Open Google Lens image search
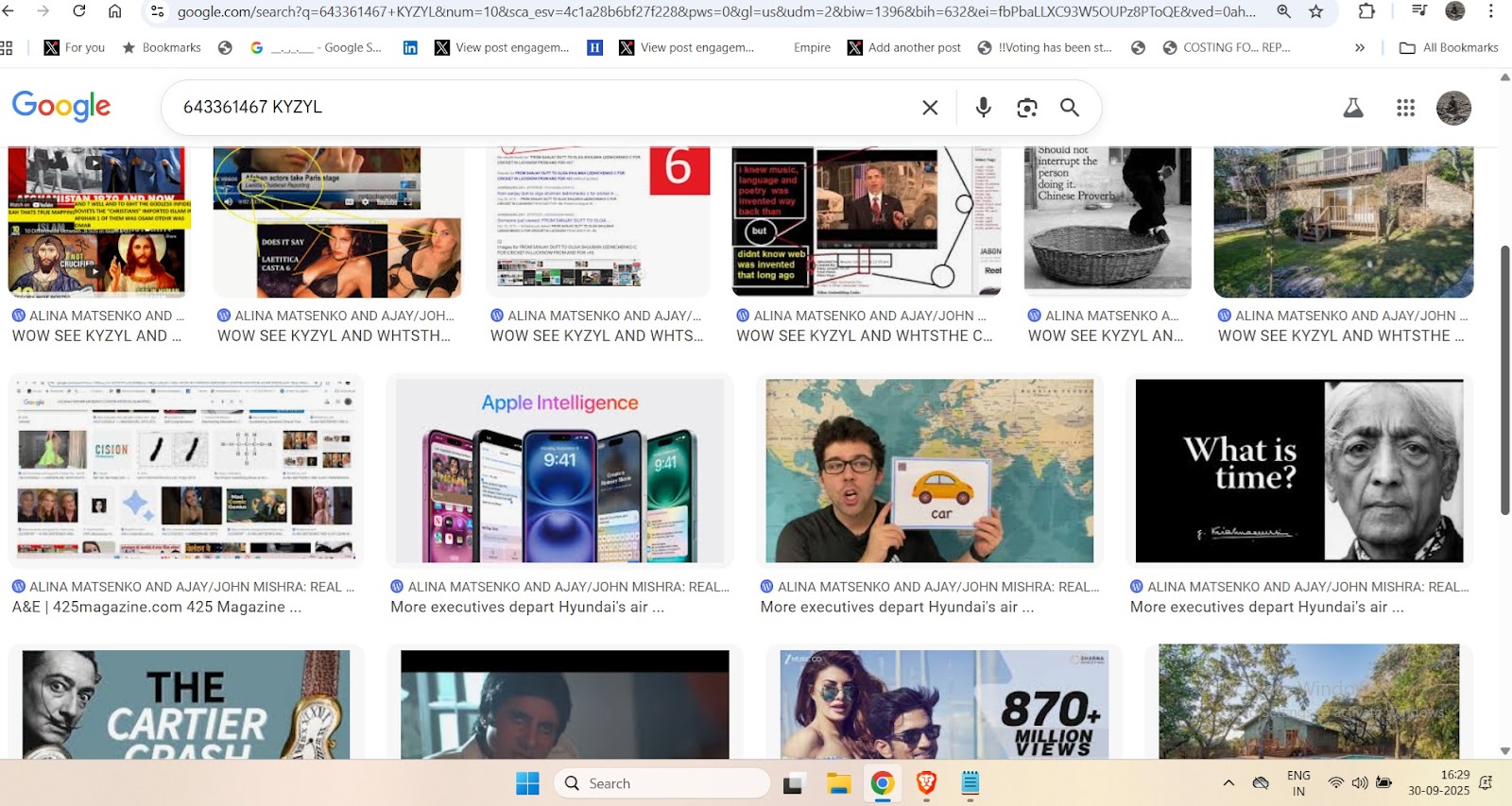 click(x=1026, y=108)
